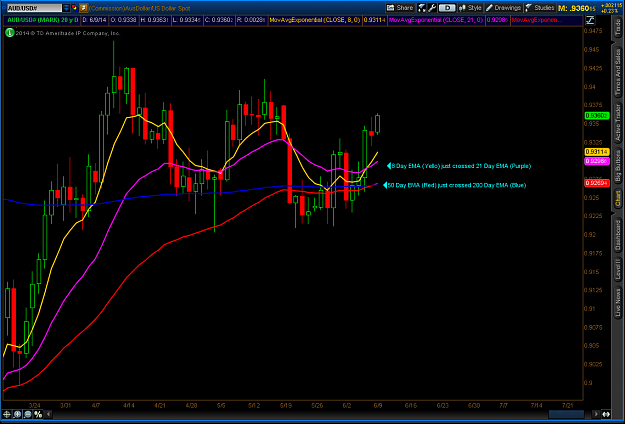
Task: Click the chart scale toggle icon above price axis
Action: pos(590,20)
